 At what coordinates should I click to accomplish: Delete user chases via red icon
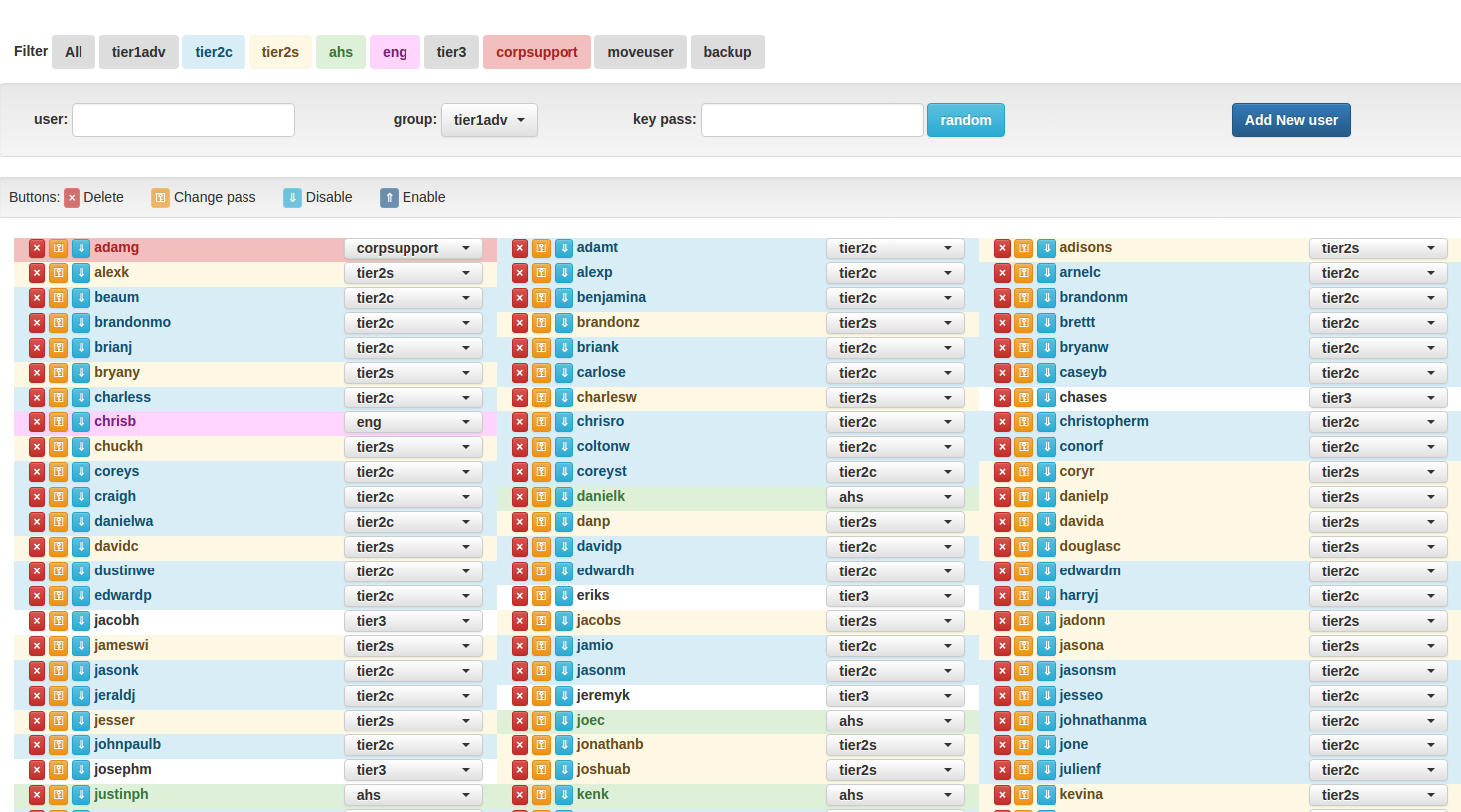tap(1002, 398)
